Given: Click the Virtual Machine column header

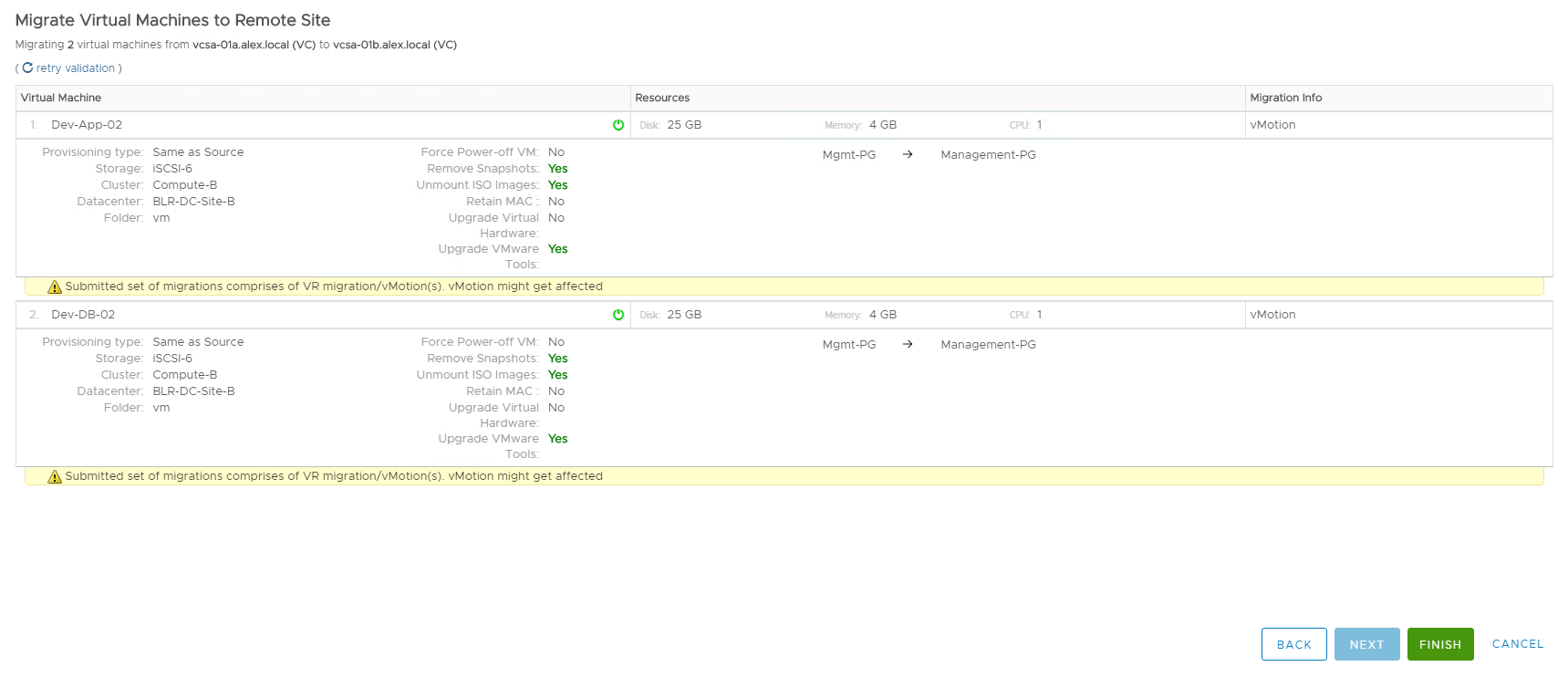Looking at the screenshot, I should [x=61, y=98].
